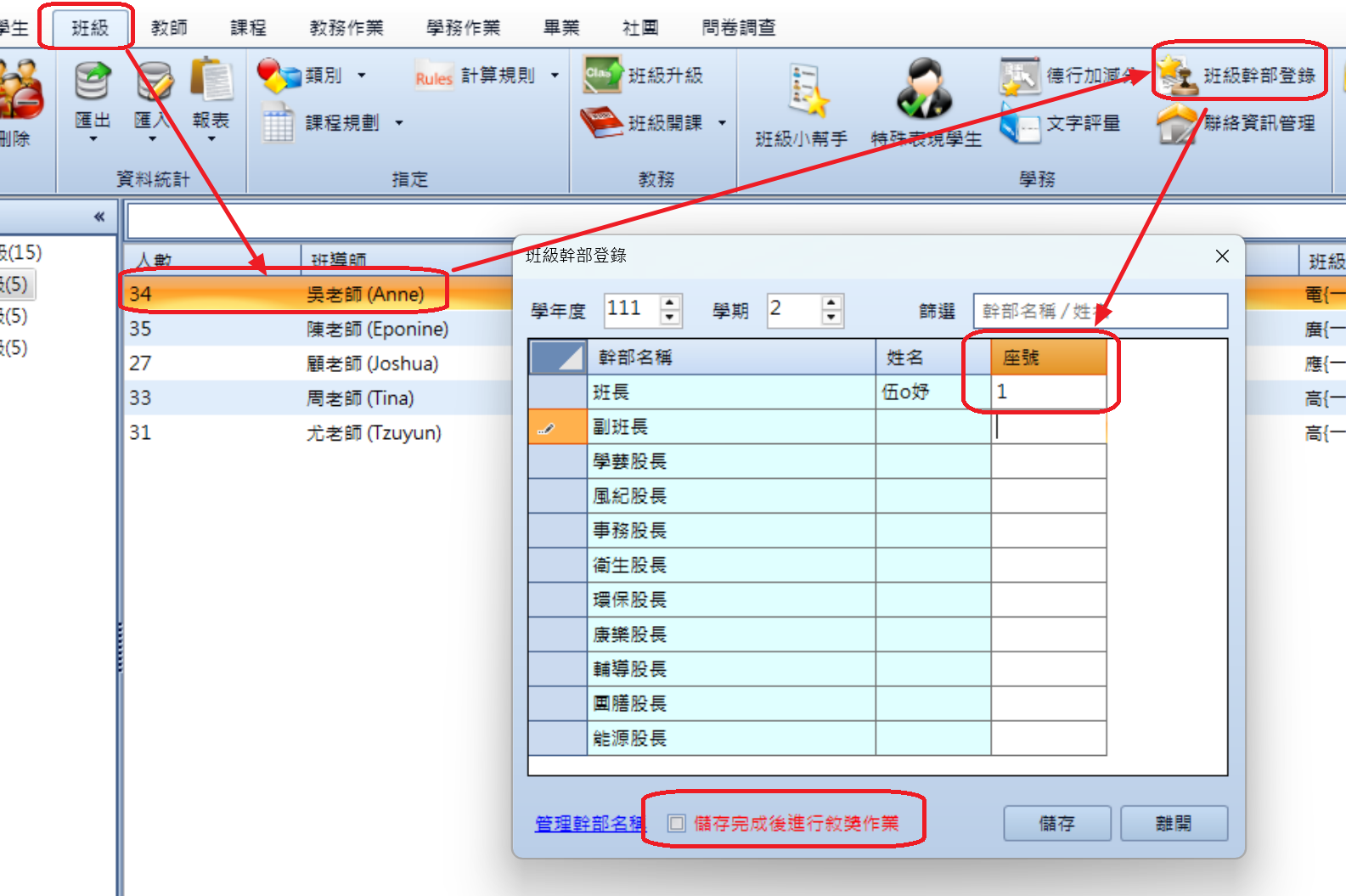Decrease the 學年度 value with down arrow

pyautogui.click(x=670, y=318)
